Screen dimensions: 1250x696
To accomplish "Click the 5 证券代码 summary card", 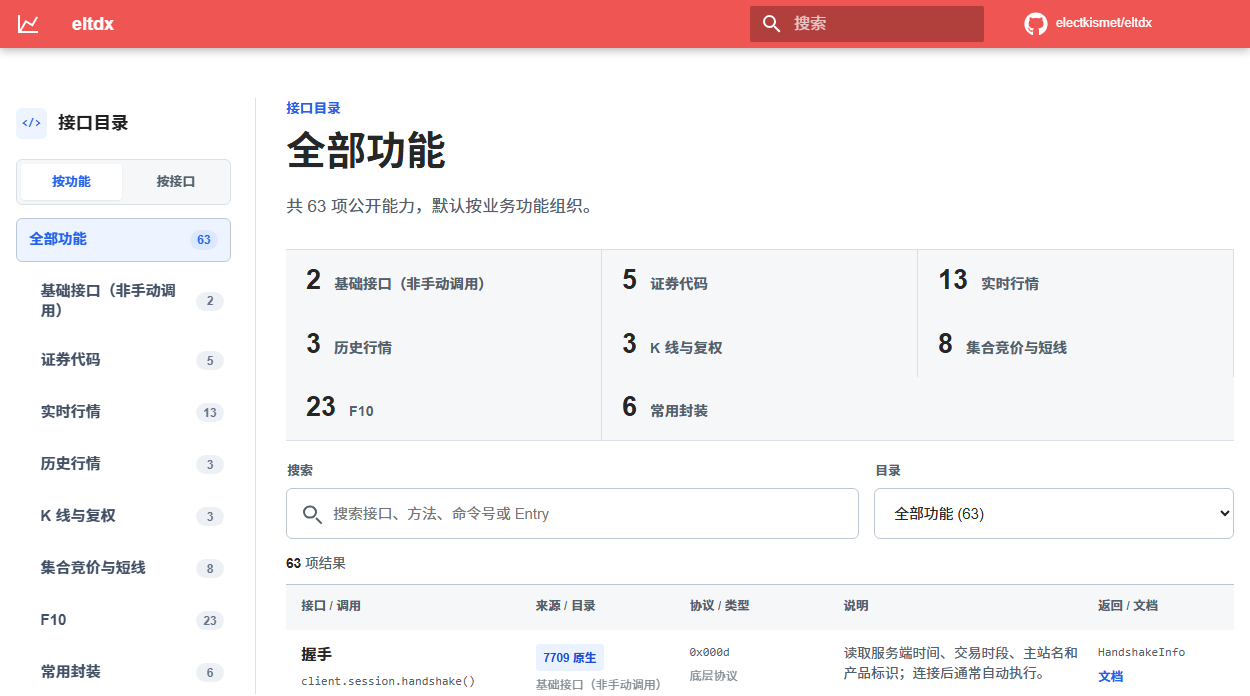I will click(759, 281).
